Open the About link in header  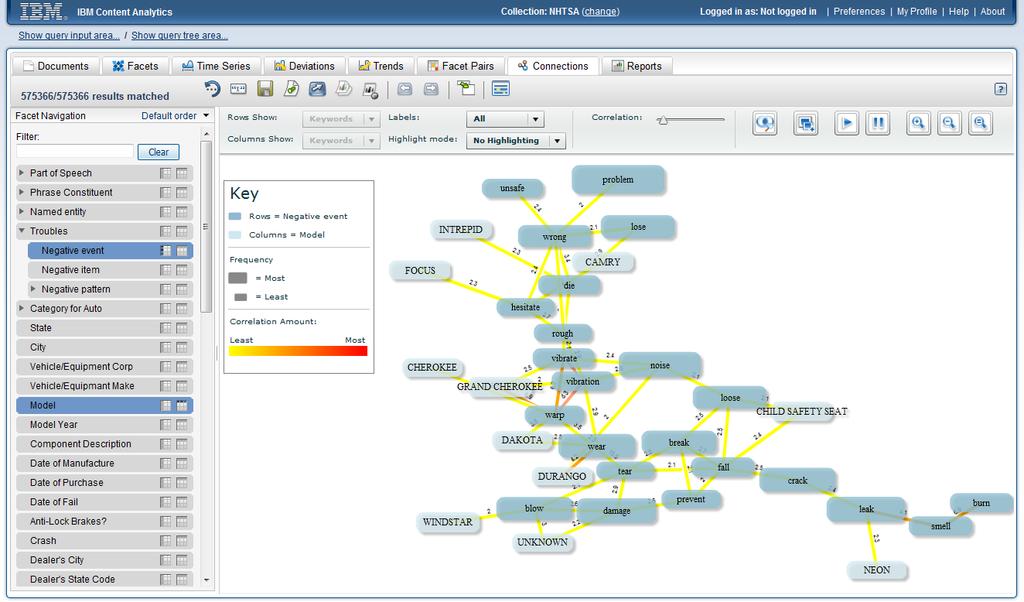[993, 12]
